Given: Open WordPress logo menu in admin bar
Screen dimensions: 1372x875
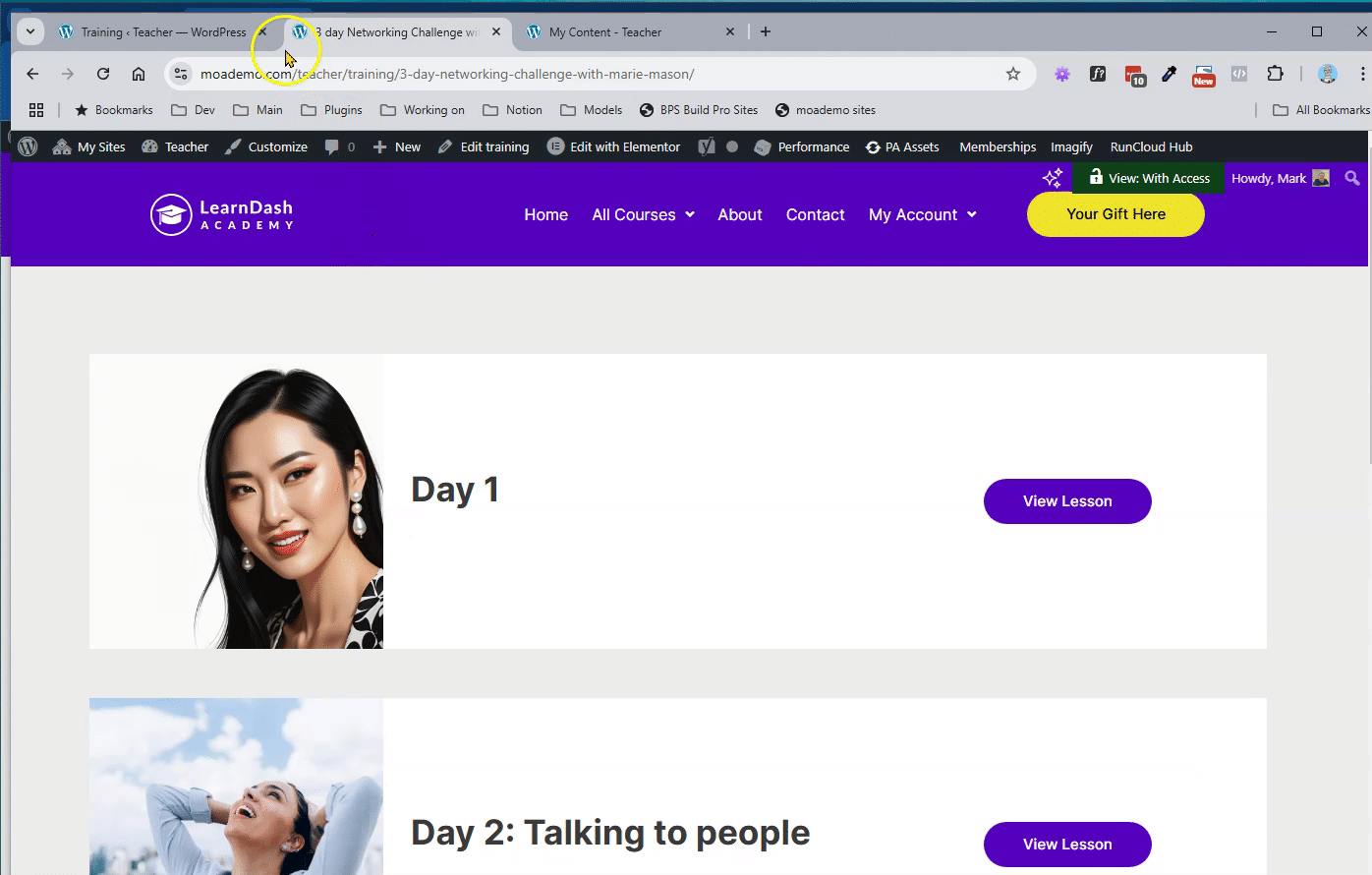Looking at the screenshot, I should pos(28,146).
